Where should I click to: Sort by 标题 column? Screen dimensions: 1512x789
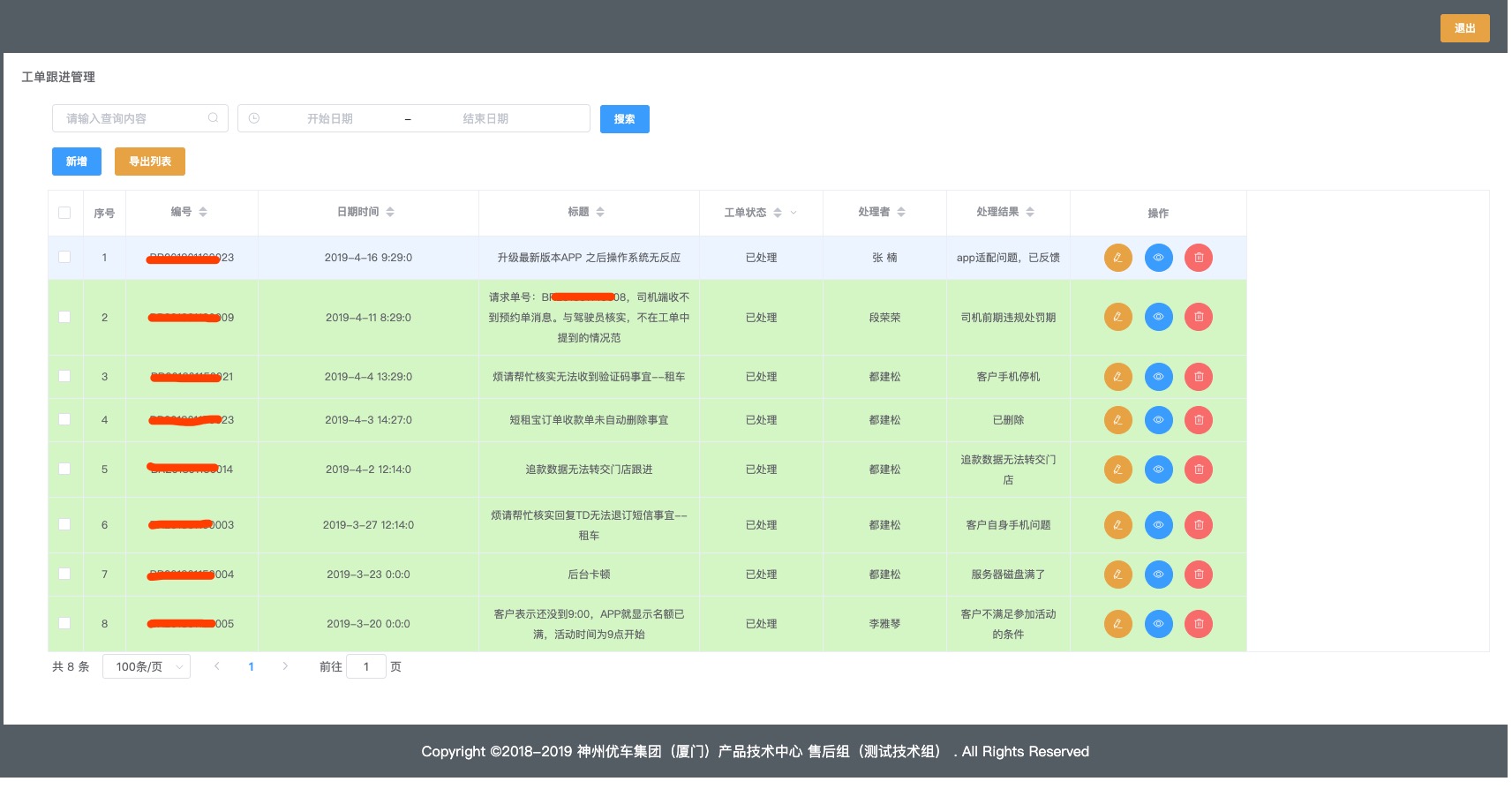(x=600, y=212)
